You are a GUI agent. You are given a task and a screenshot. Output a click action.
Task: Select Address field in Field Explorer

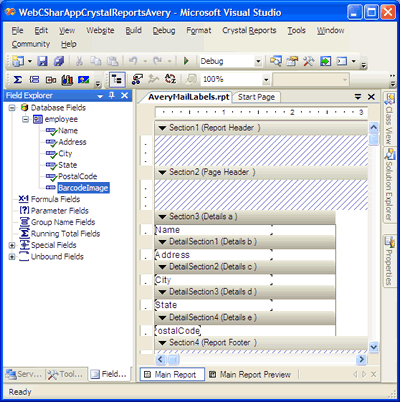[x=72, y=142]
